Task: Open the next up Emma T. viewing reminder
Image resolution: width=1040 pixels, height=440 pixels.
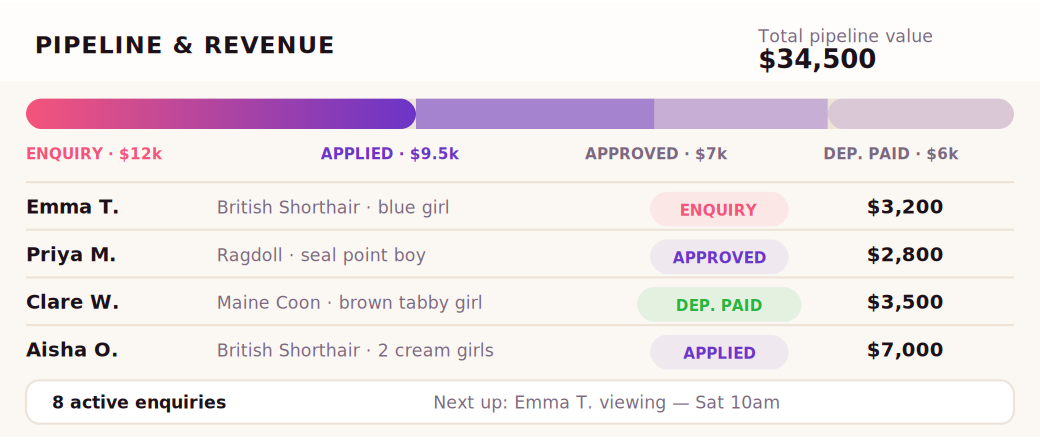Action: coord(606,403)
